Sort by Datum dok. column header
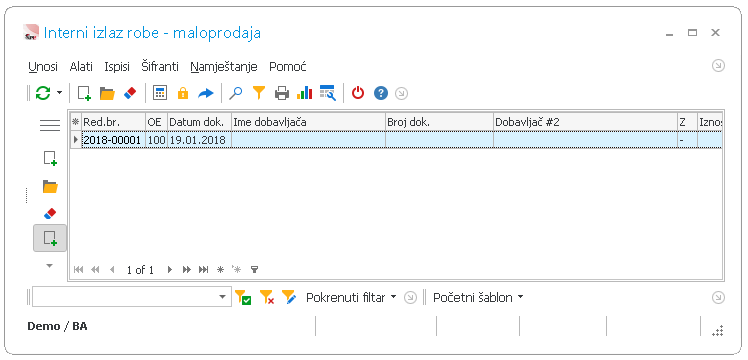Viewport: 748px width, 360px height. pos(199,123)
